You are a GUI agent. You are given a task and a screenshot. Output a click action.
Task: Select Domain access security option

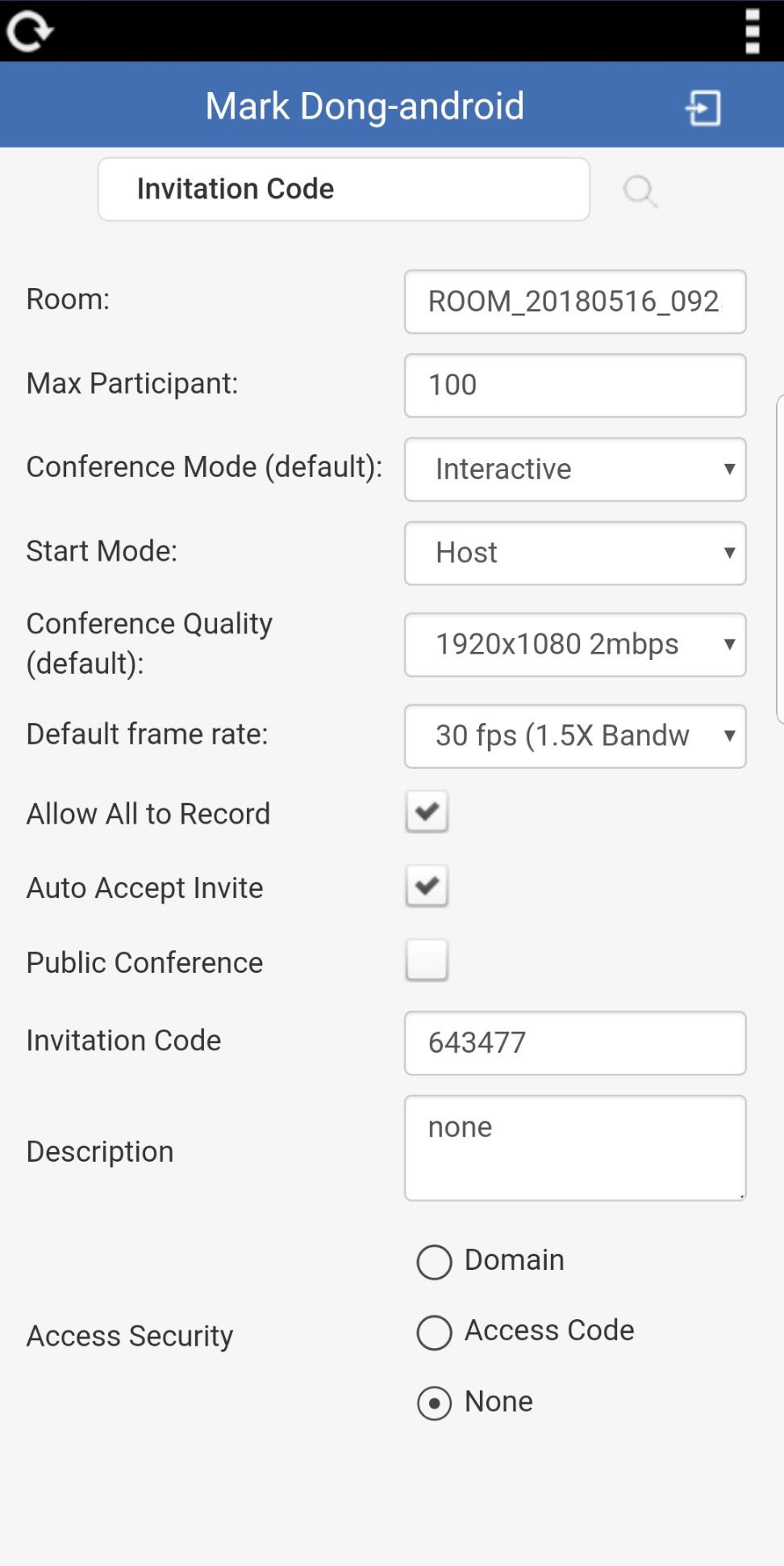click(x=434, y=1262)
